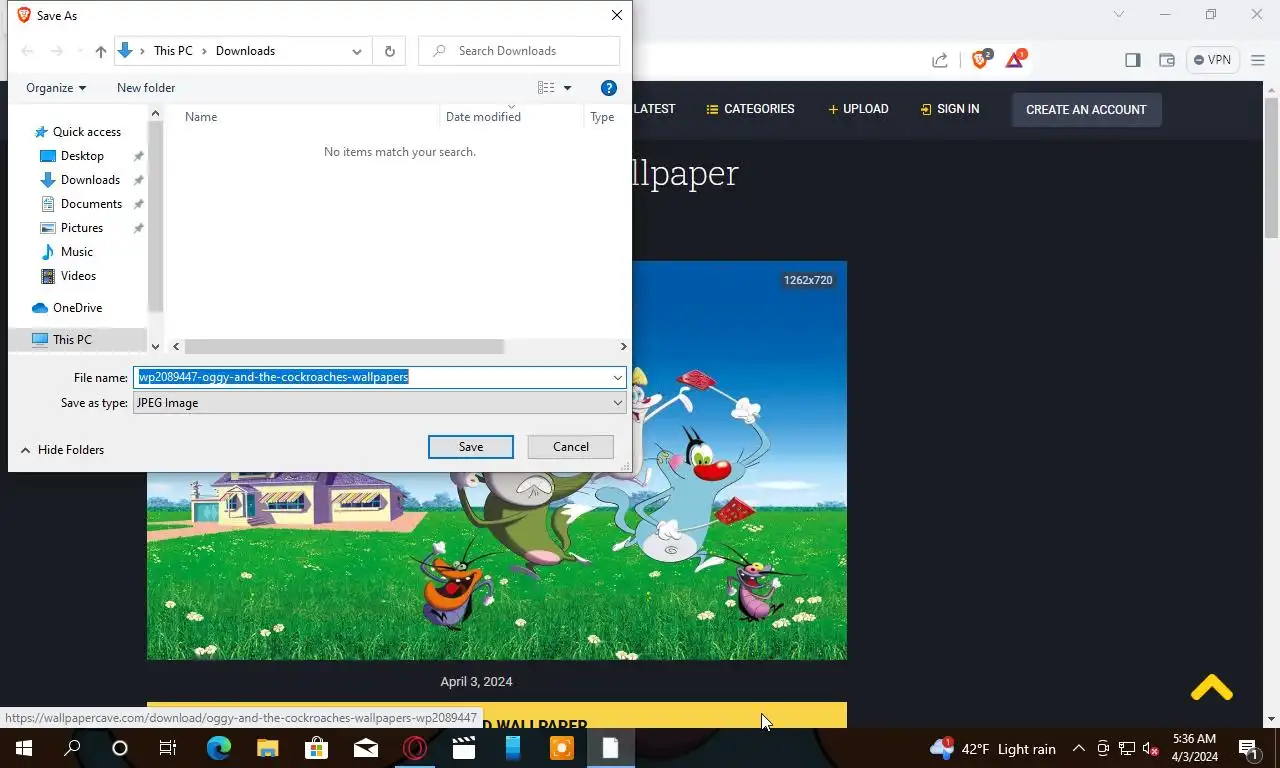1280x768 pixels.
Task: Click CREATE AN ACCOUNT button
Action: [x=1086, y=110]
